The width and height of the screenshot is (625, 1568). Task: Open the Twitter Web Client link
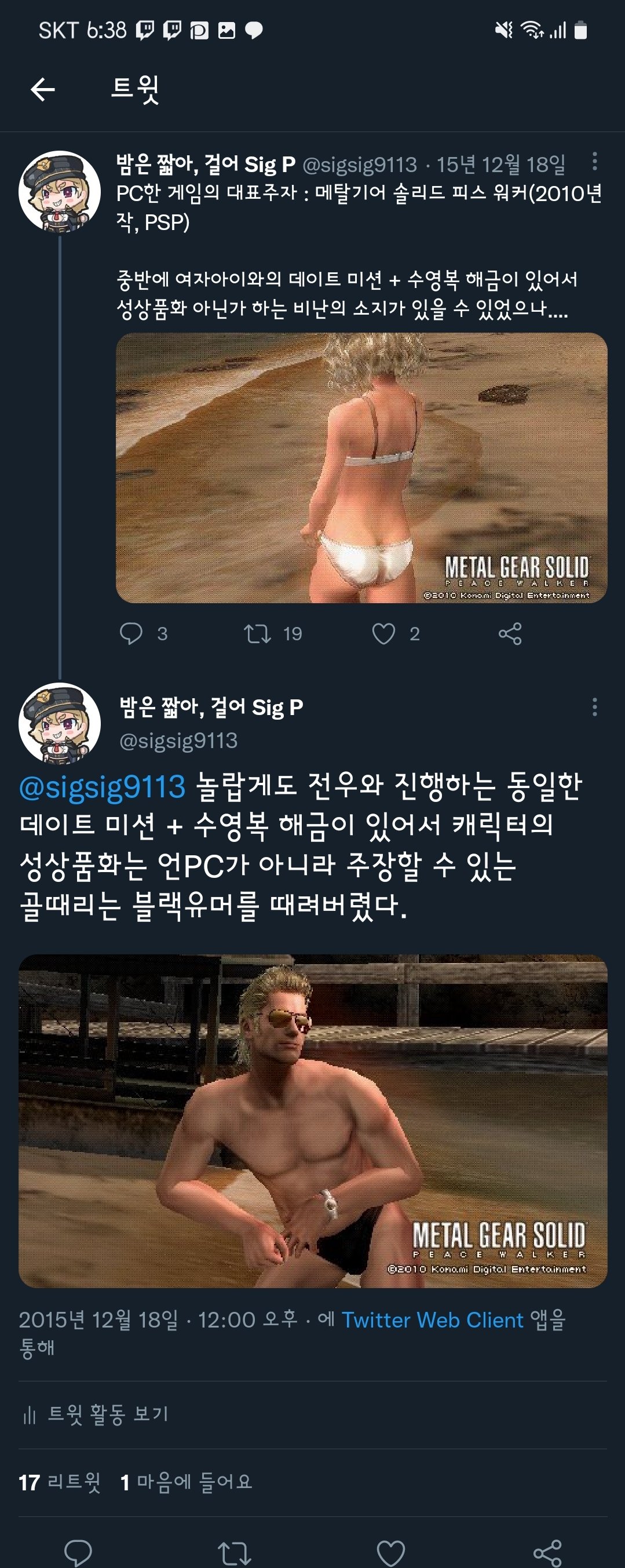point(432,1319)
